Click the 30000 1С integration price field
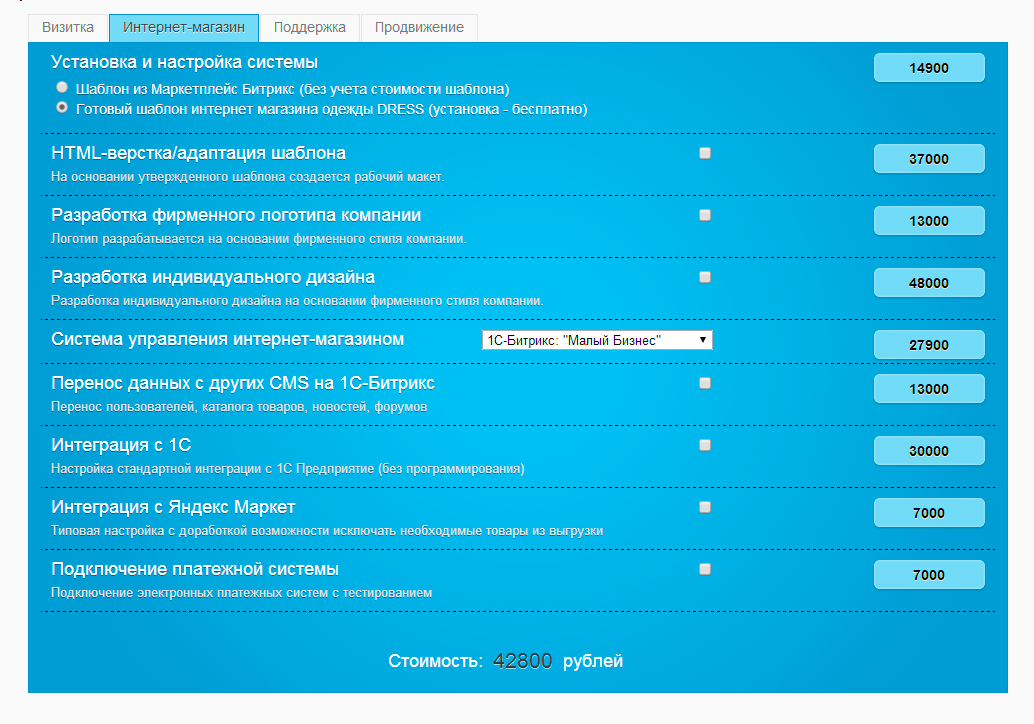This screenshot has width=1034, height=724. point(929,451)
